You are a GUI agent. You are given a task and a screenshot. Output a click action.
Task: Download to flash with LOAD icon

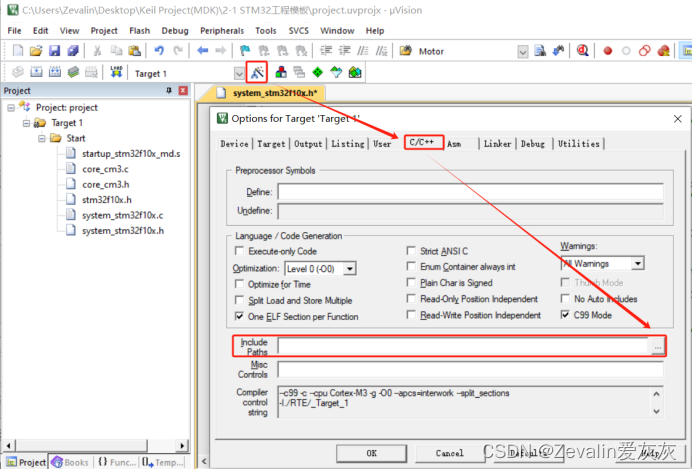click(116, 72)
